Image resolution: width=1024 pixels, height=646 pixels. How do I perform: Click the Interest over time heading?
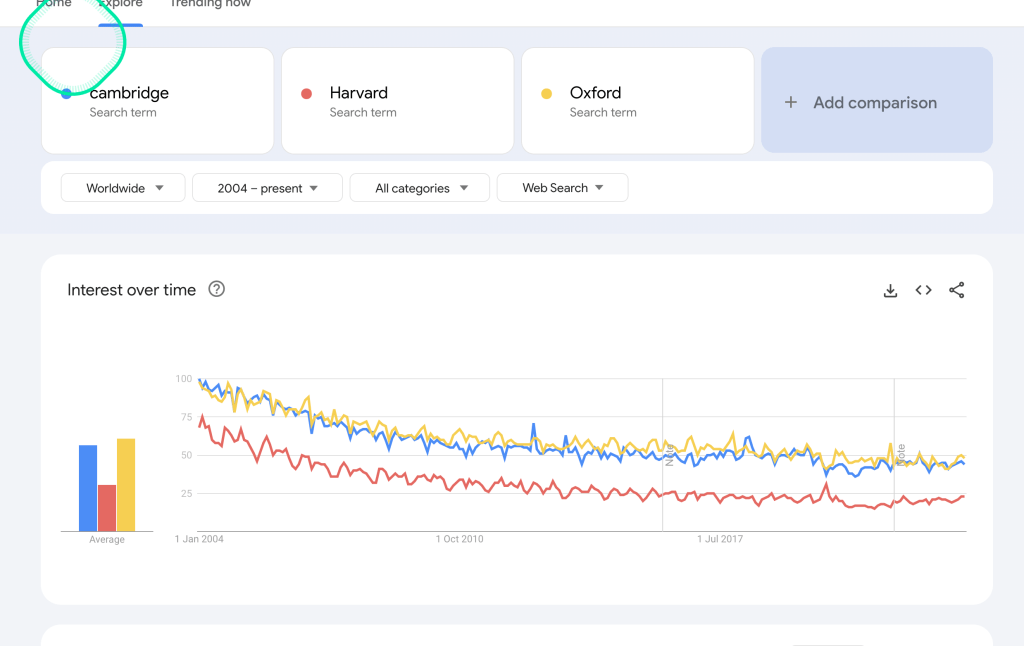(x=131, y=290)
